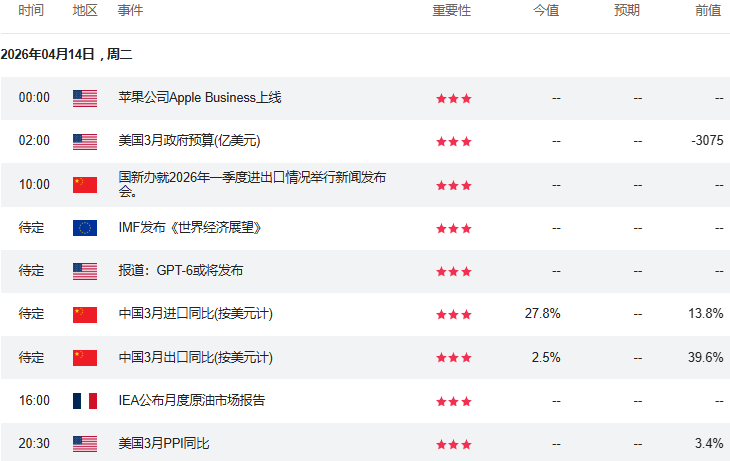Click time 20:30
The width and height of the screenshot is (730, 461).
pos(34,443)
